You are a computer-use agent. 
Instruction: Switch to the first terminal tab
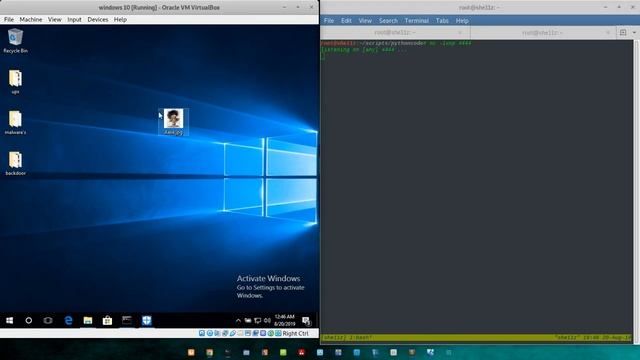tap(395, 32)
